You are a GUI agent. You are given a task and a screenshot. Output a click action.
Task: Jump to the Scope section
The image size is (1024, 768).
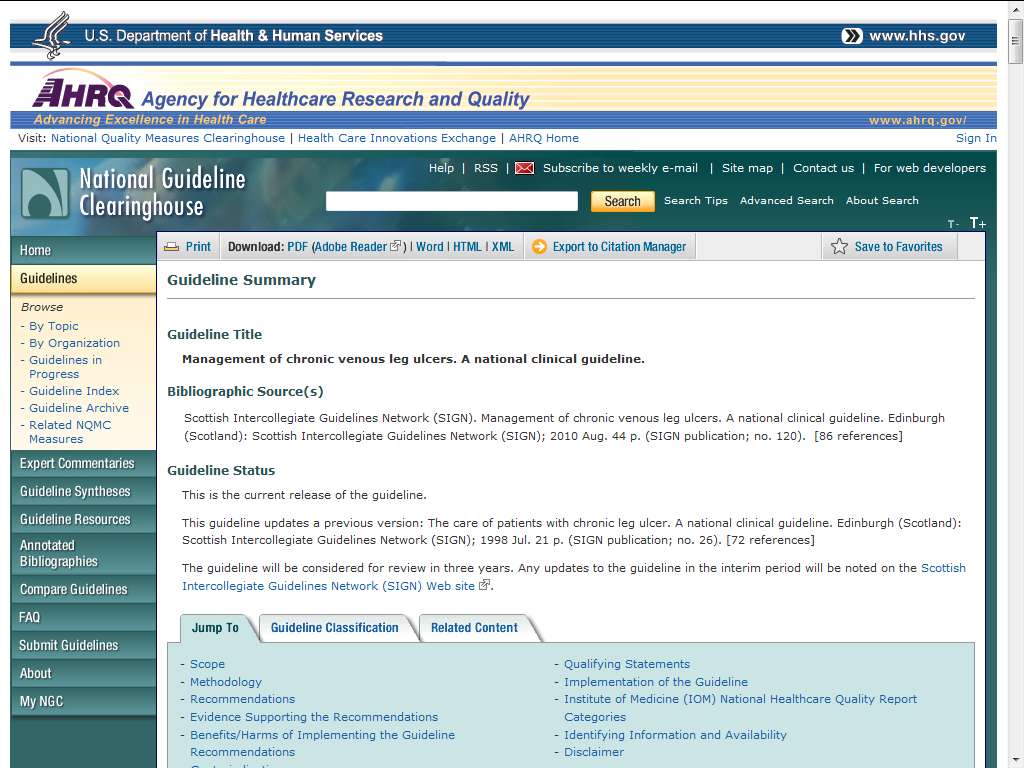pos(207,664)
